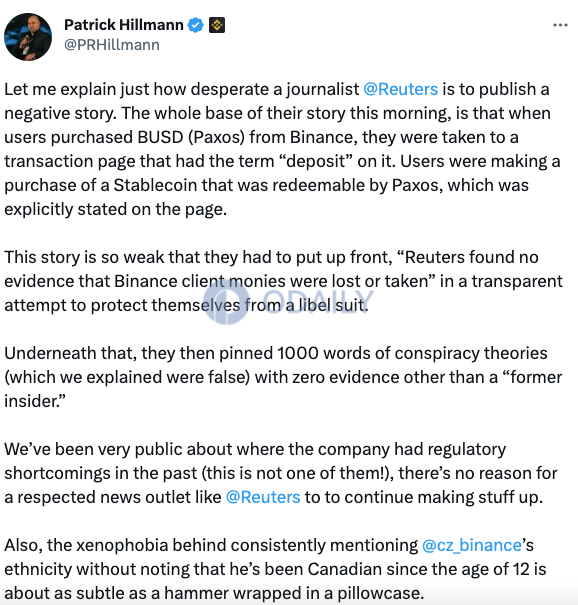Open Patrick Hillmann's profile avatar
The height and width of the screenshot is (605, 578).
pos(28,37)
